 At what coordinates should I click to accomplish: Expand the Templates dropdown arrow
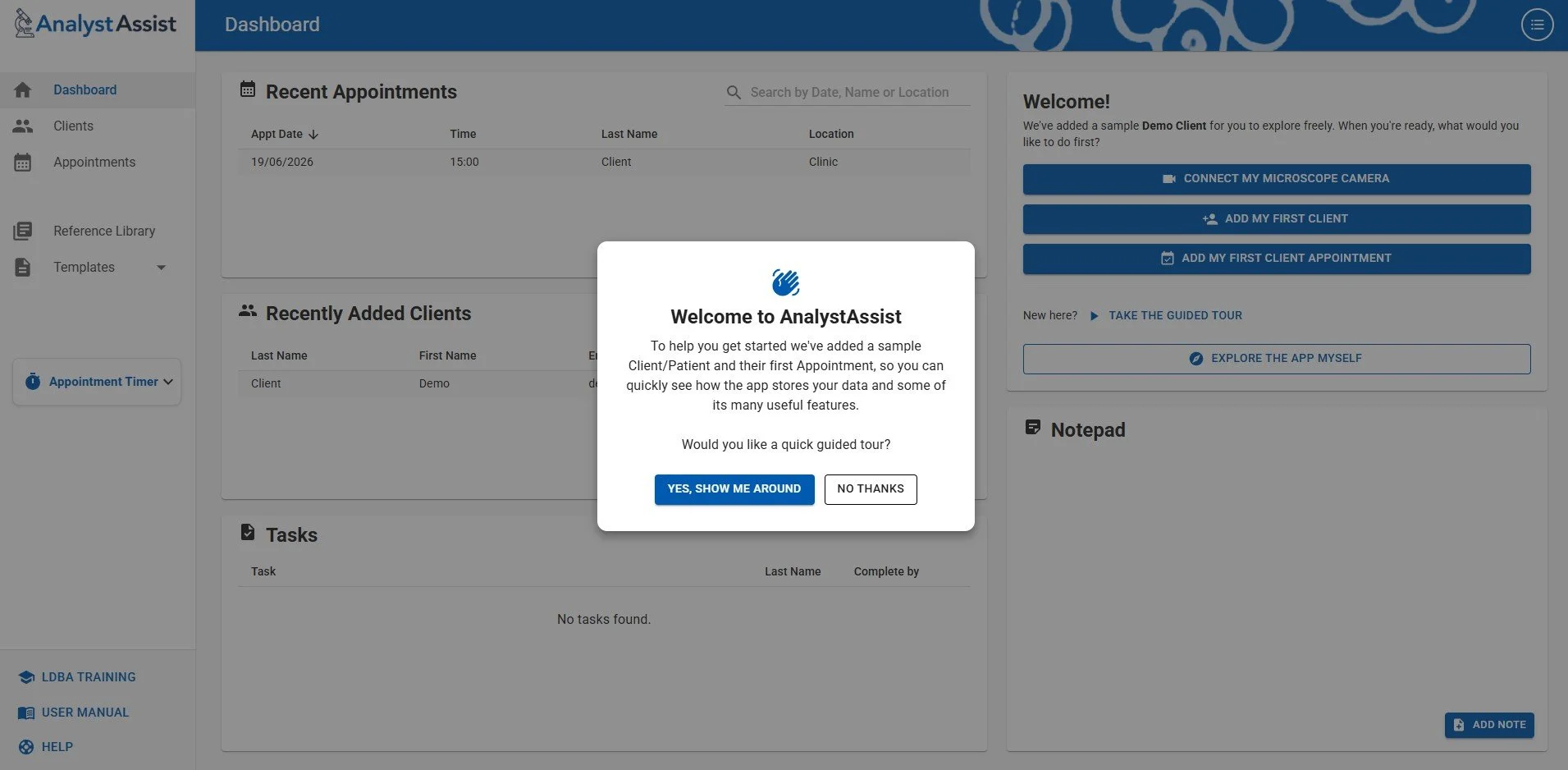(161, 267)
